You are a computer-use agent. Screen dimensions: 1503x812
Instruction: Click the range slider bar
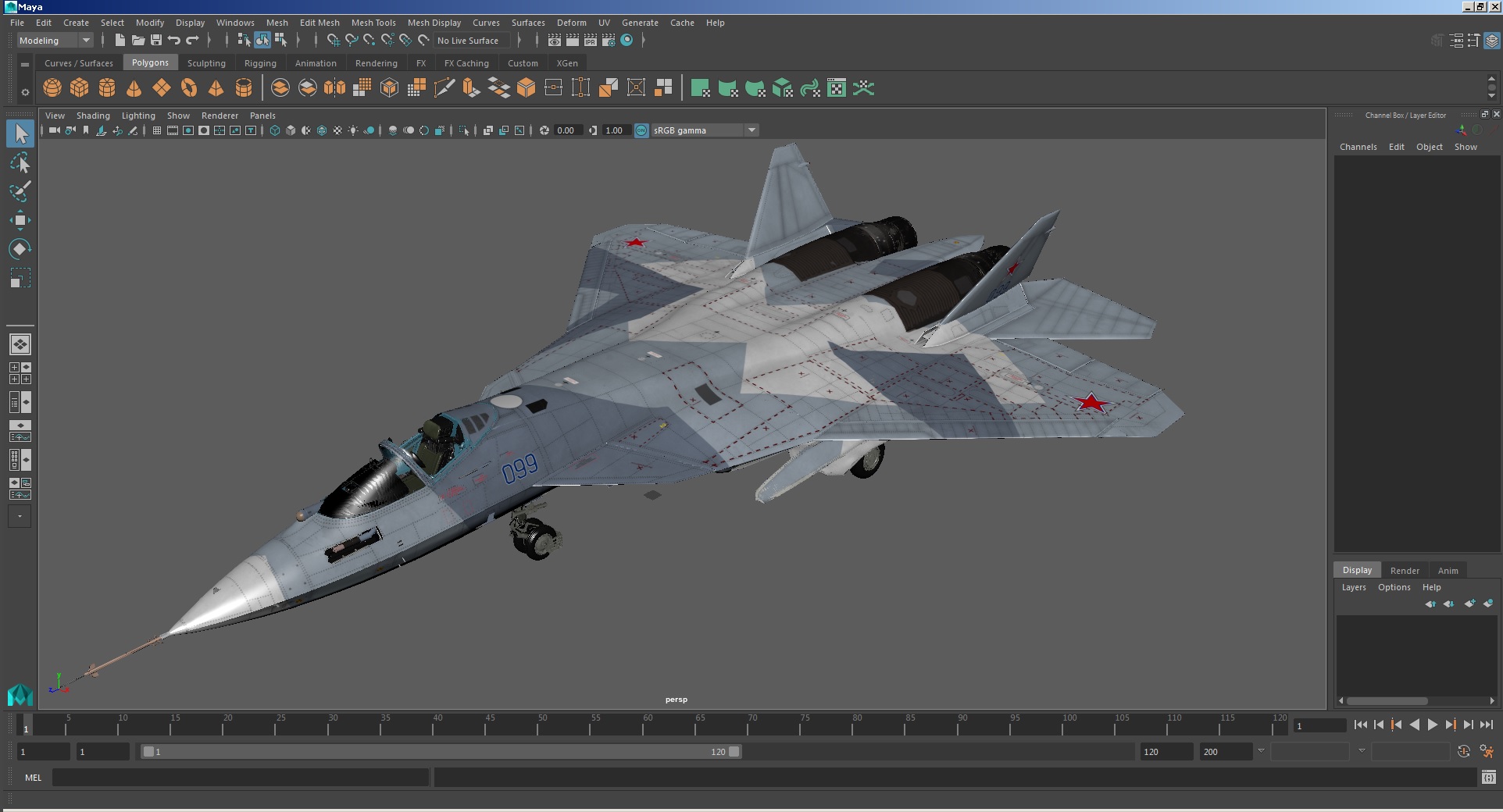[x=441, y=751]
